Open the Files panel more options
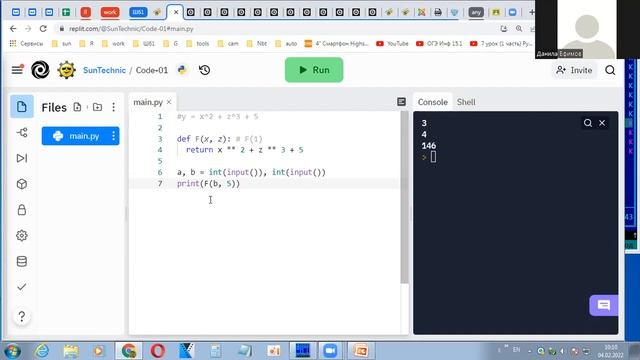The width and height of the screenshot is (640, 360). (113, 107)
